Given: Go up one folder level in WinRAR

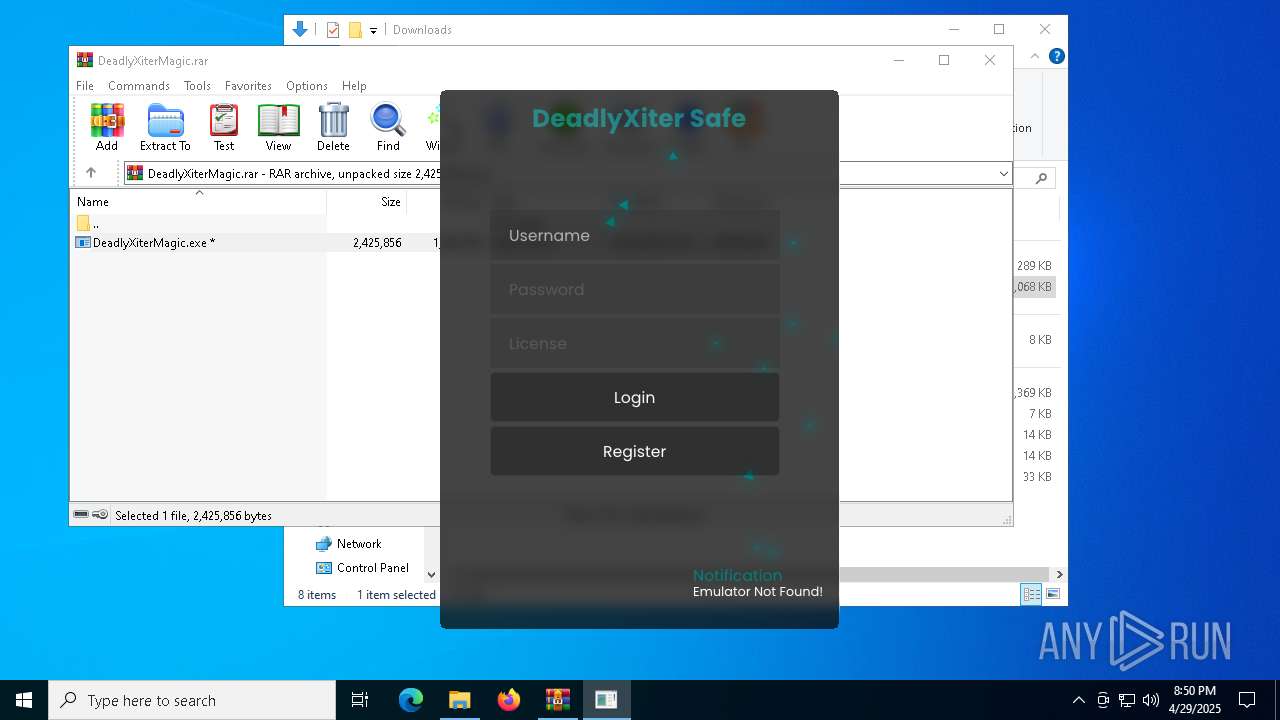Looking at the screenshot, I should pos(90,173).
